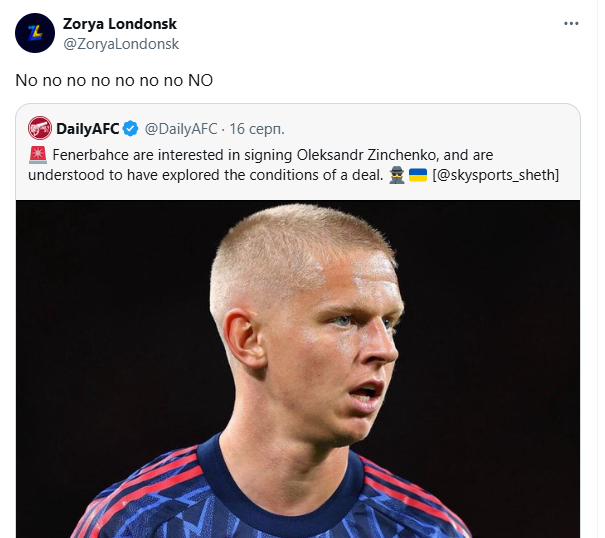This screenshot has width=605, height=538.
Task: Open the DailyAFC account name
Action: tap(88, 129)
